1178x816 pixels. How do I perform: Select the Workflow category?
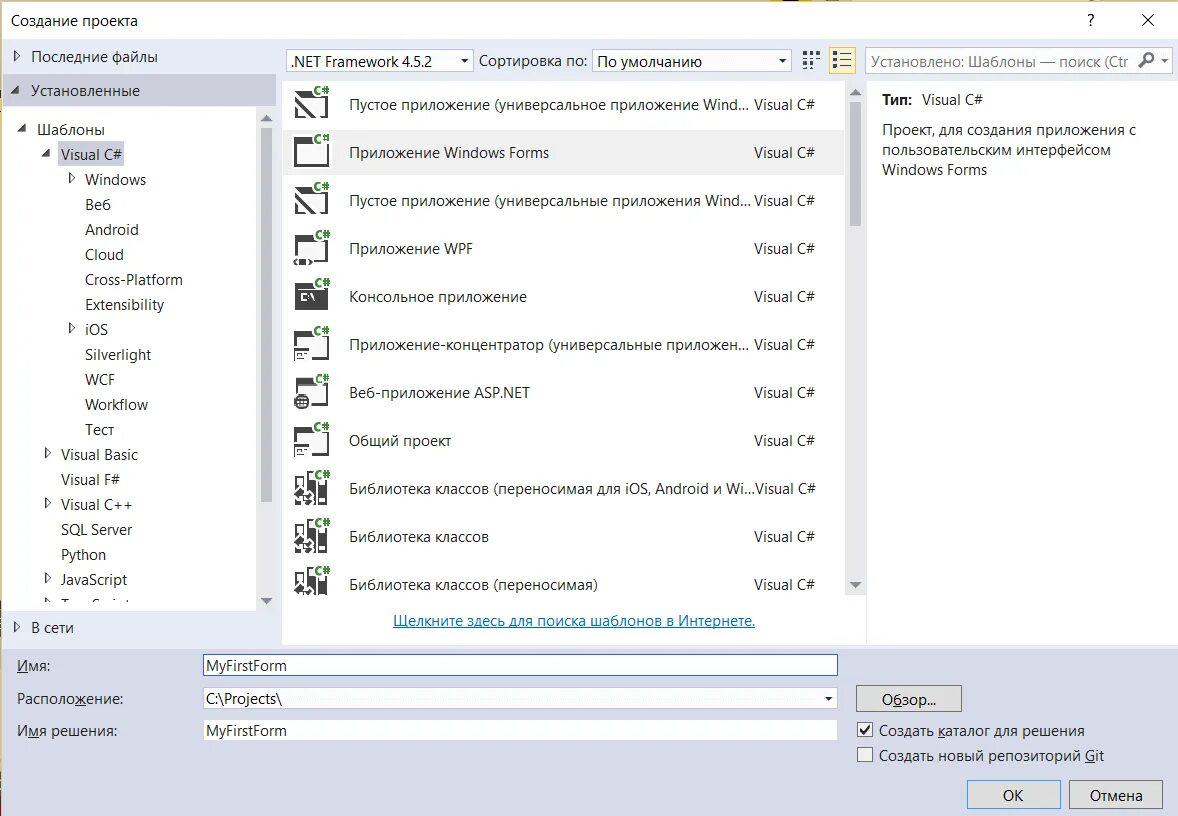click(116, 404)
